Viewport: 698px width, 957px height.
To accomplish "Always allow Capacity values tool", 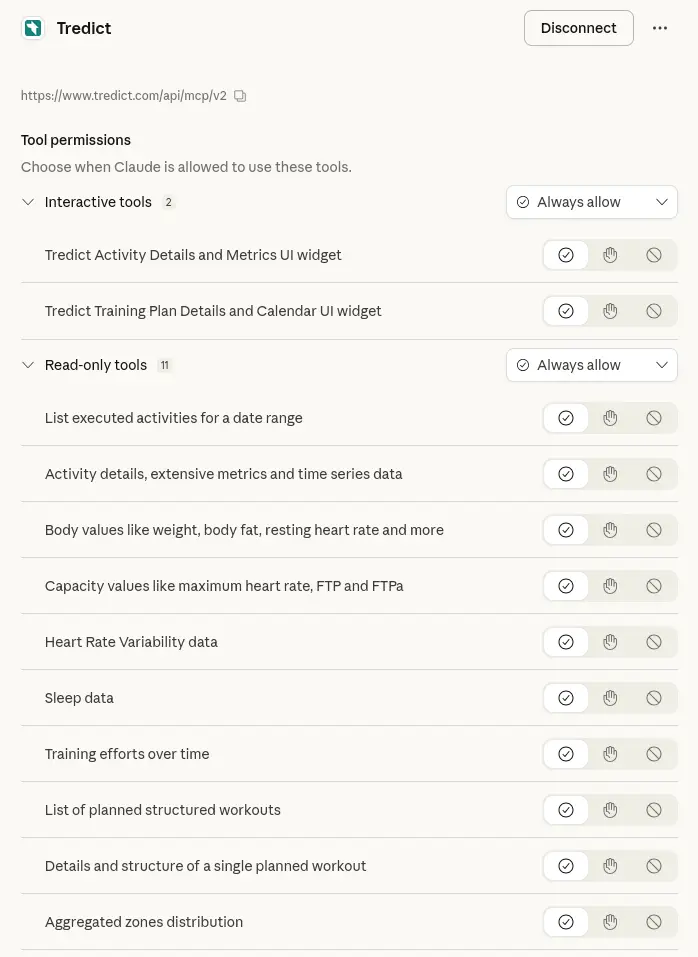I will click(566, 586).
